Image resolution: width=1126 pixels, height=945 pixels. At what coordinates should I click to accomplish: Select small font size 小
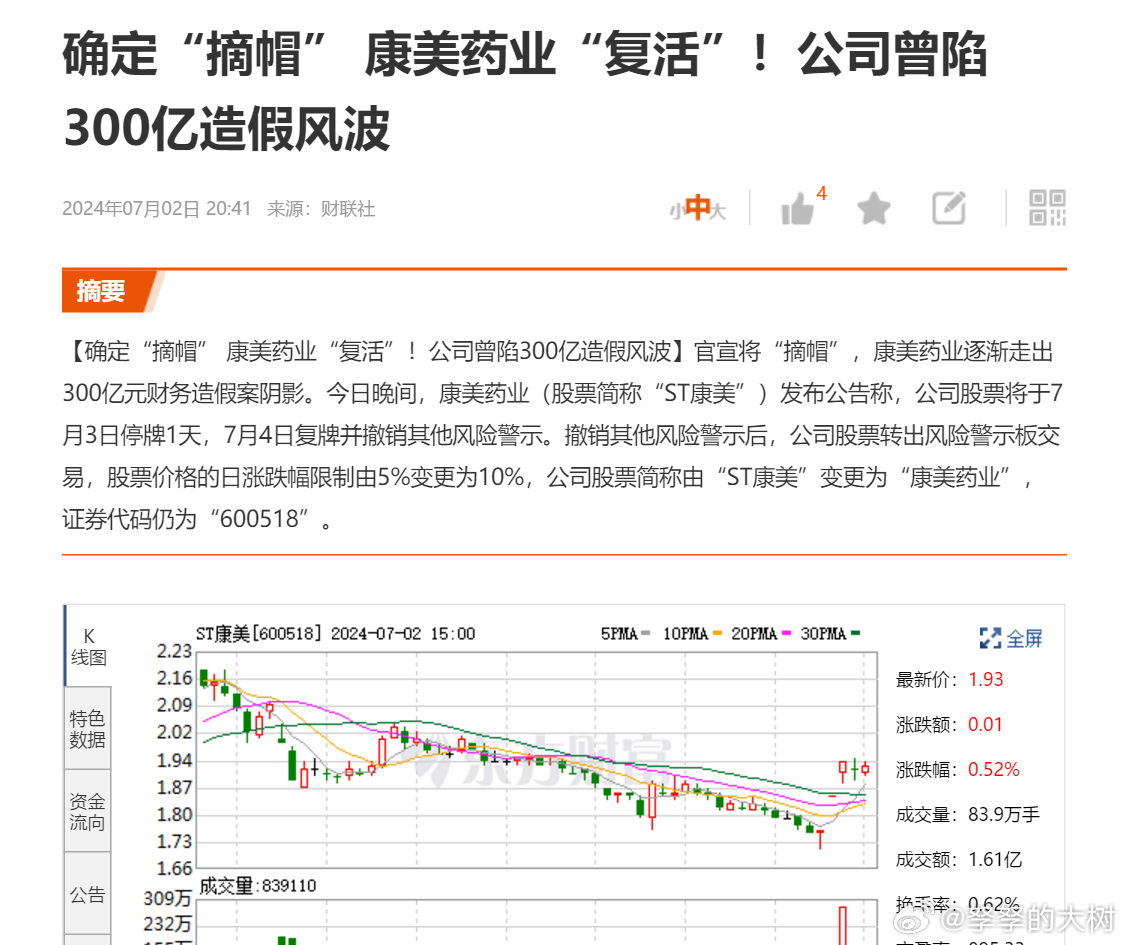(676, 212)
